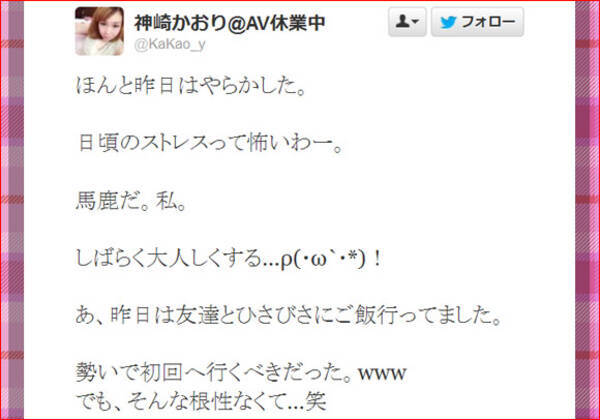Visit the @KaKao_y handle link
The image size is (600, 420).
click(170, 44)
